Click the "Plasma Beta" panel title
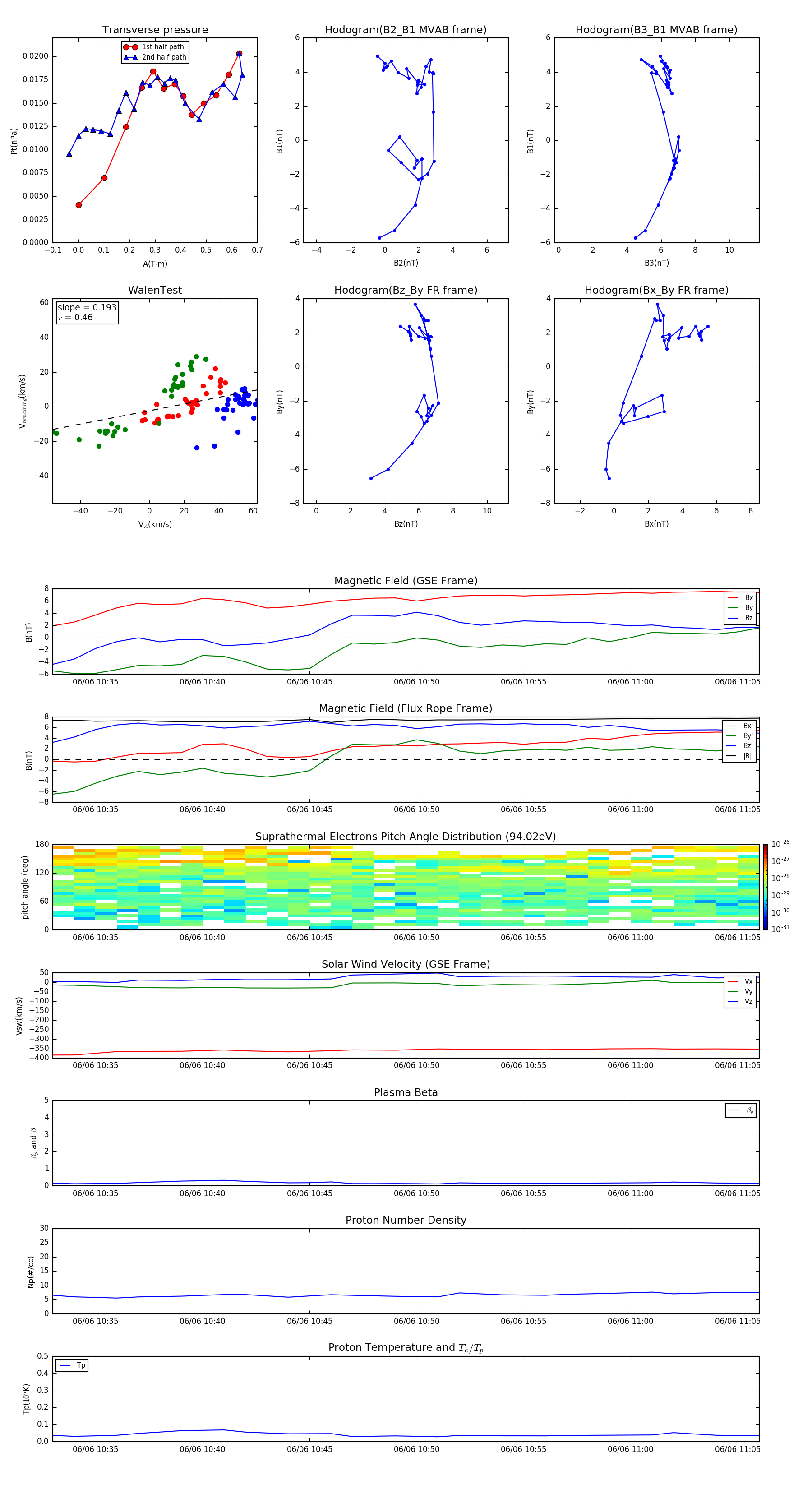 coord(406,1093)
